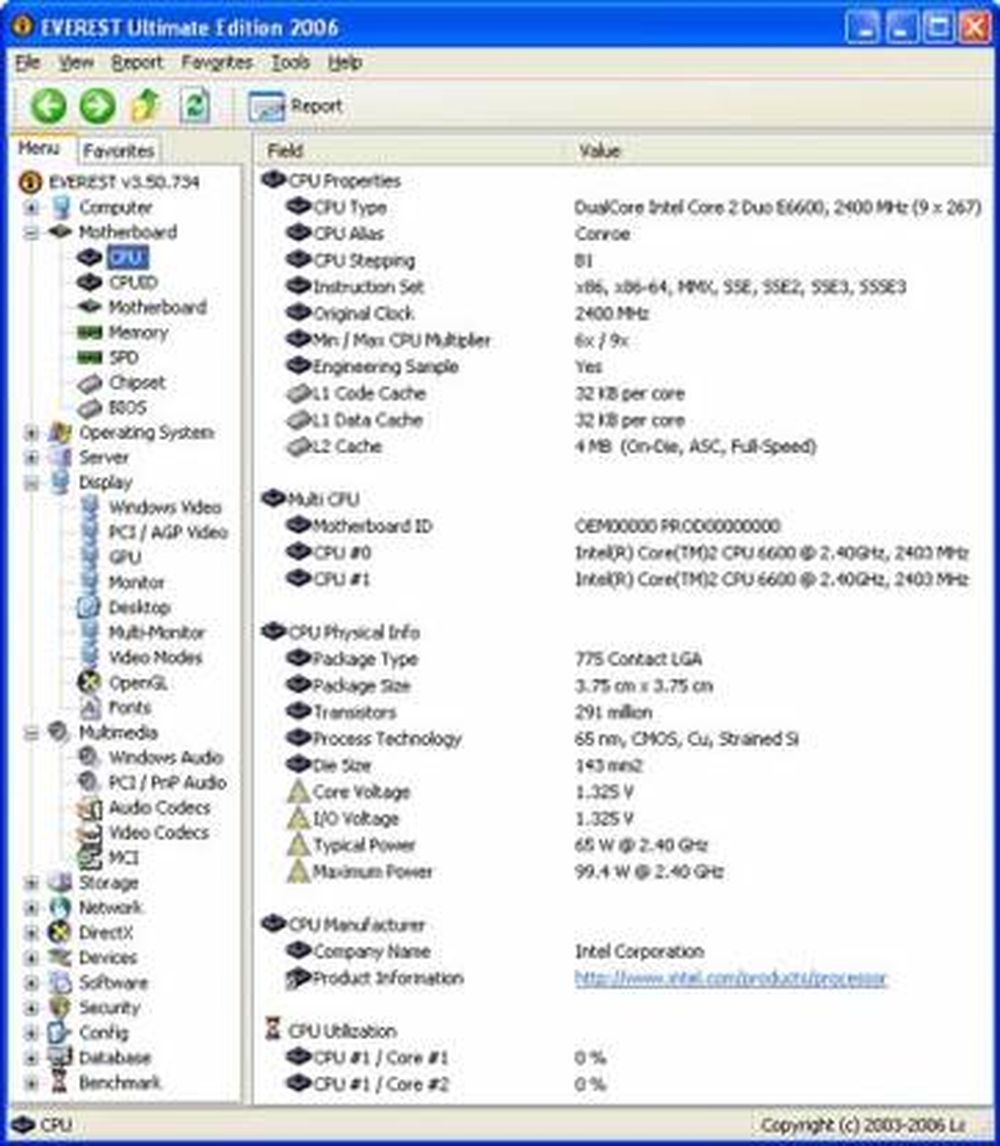Expand the Security tree node

click(31, 1008)
